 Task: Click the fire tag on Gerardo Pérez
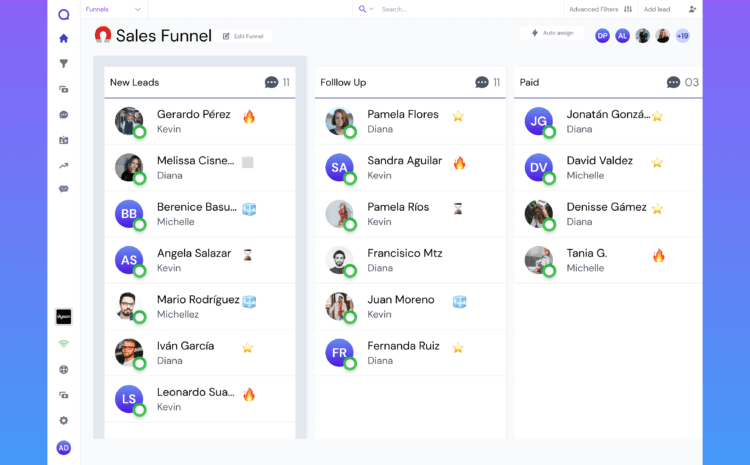click(249, 116)
